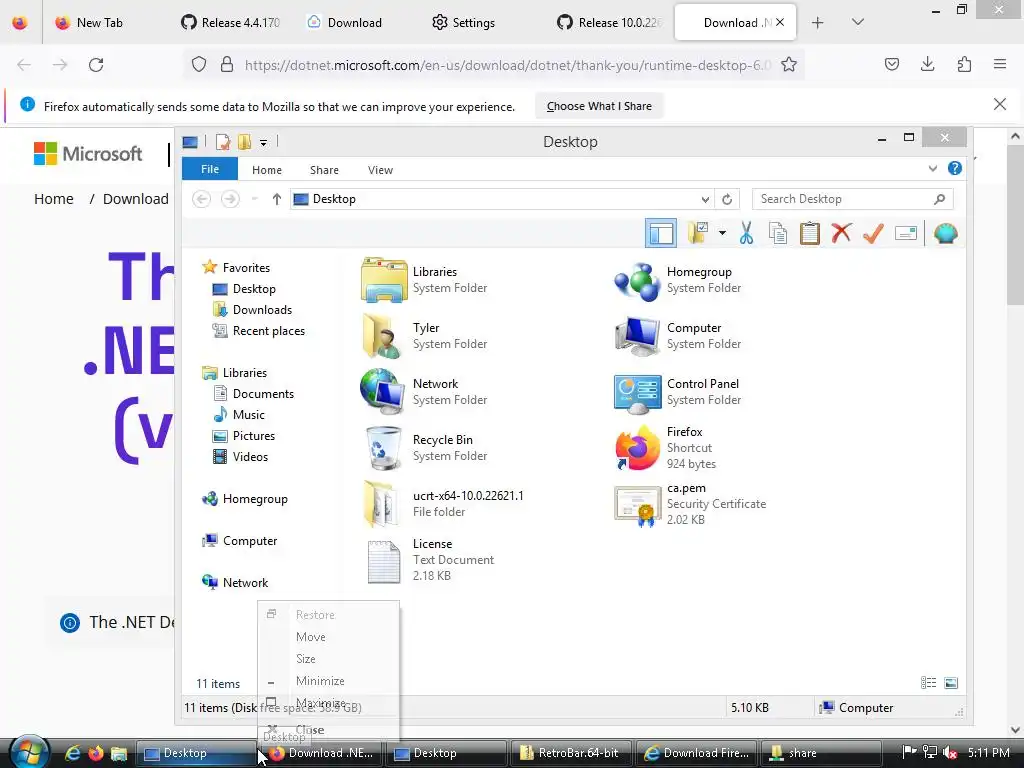
Task: Click the Classic Shell settings shell icon
Action: click(x=945, y=233)
